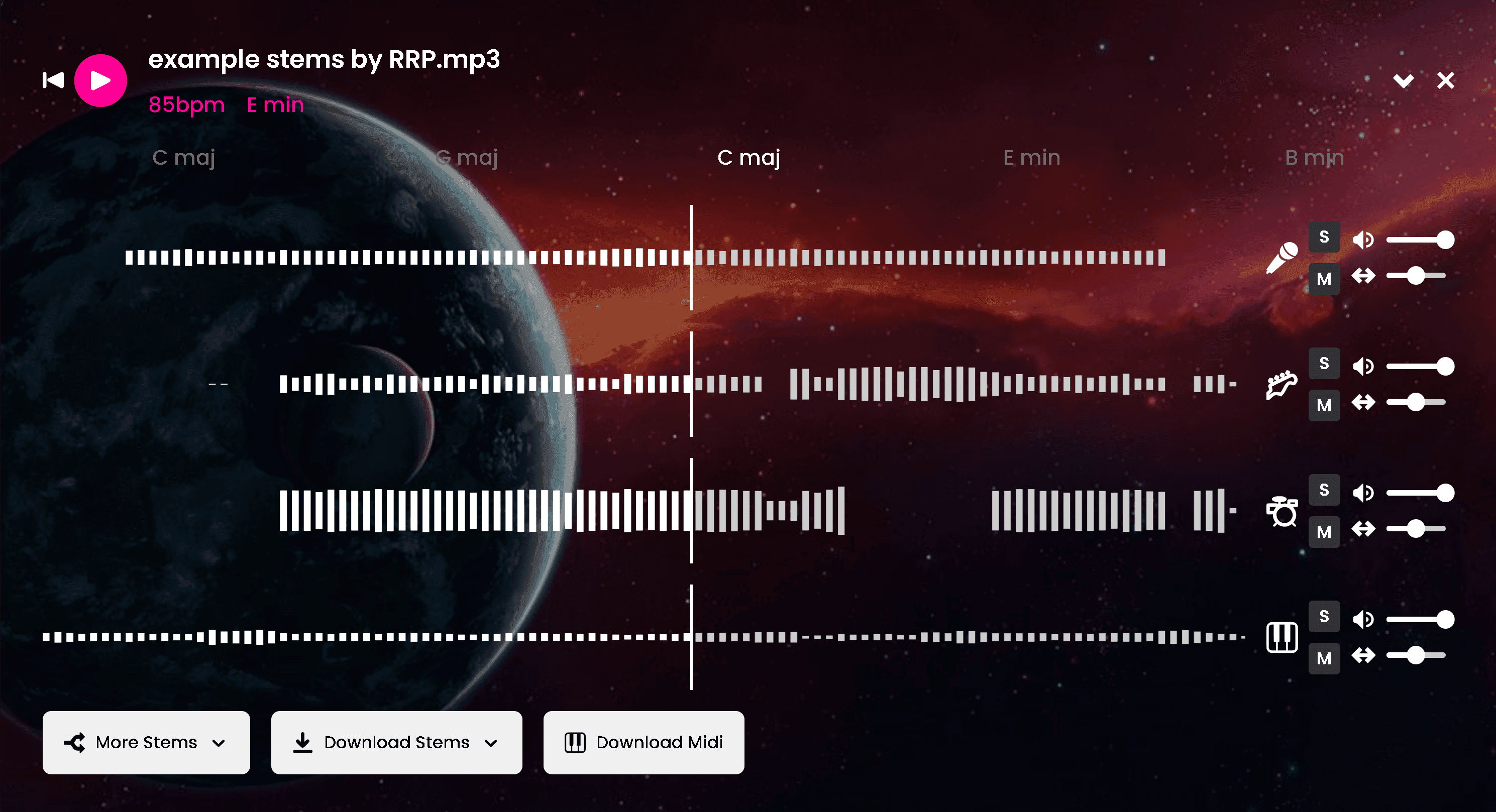
Task: Click the title example stems by RRP.mp3
Action: pyautogui.click(x=324, y=60)
